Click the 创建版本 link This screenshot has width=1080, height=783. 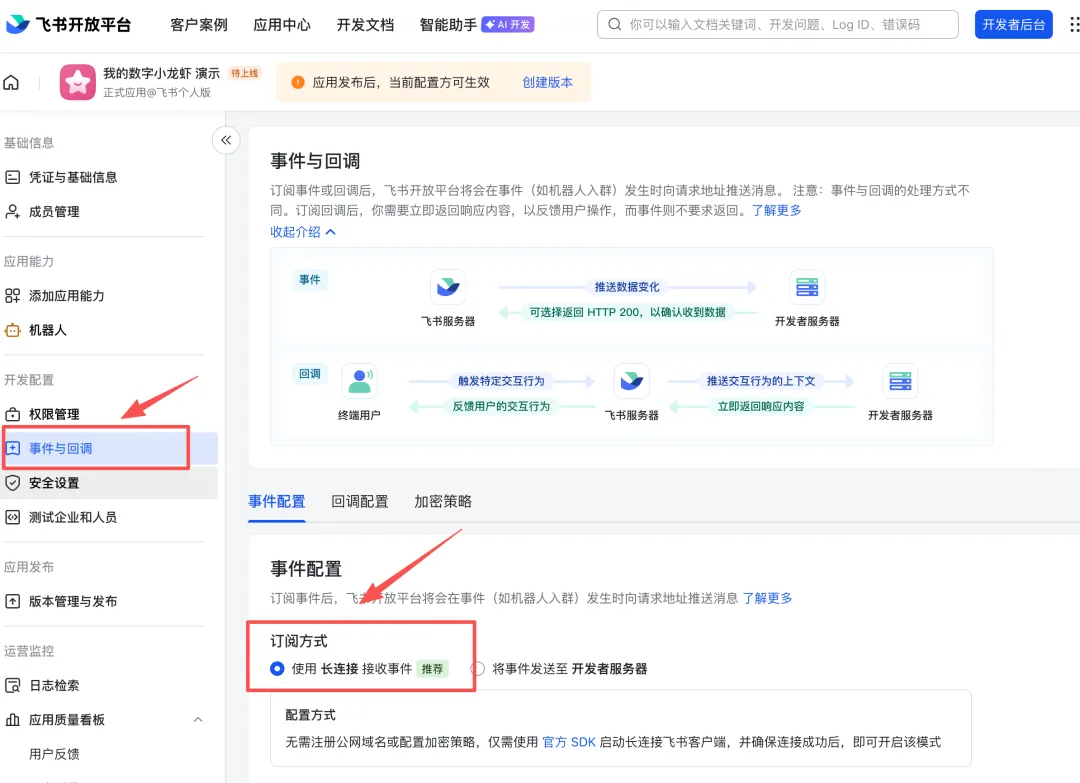pos(548,83)
